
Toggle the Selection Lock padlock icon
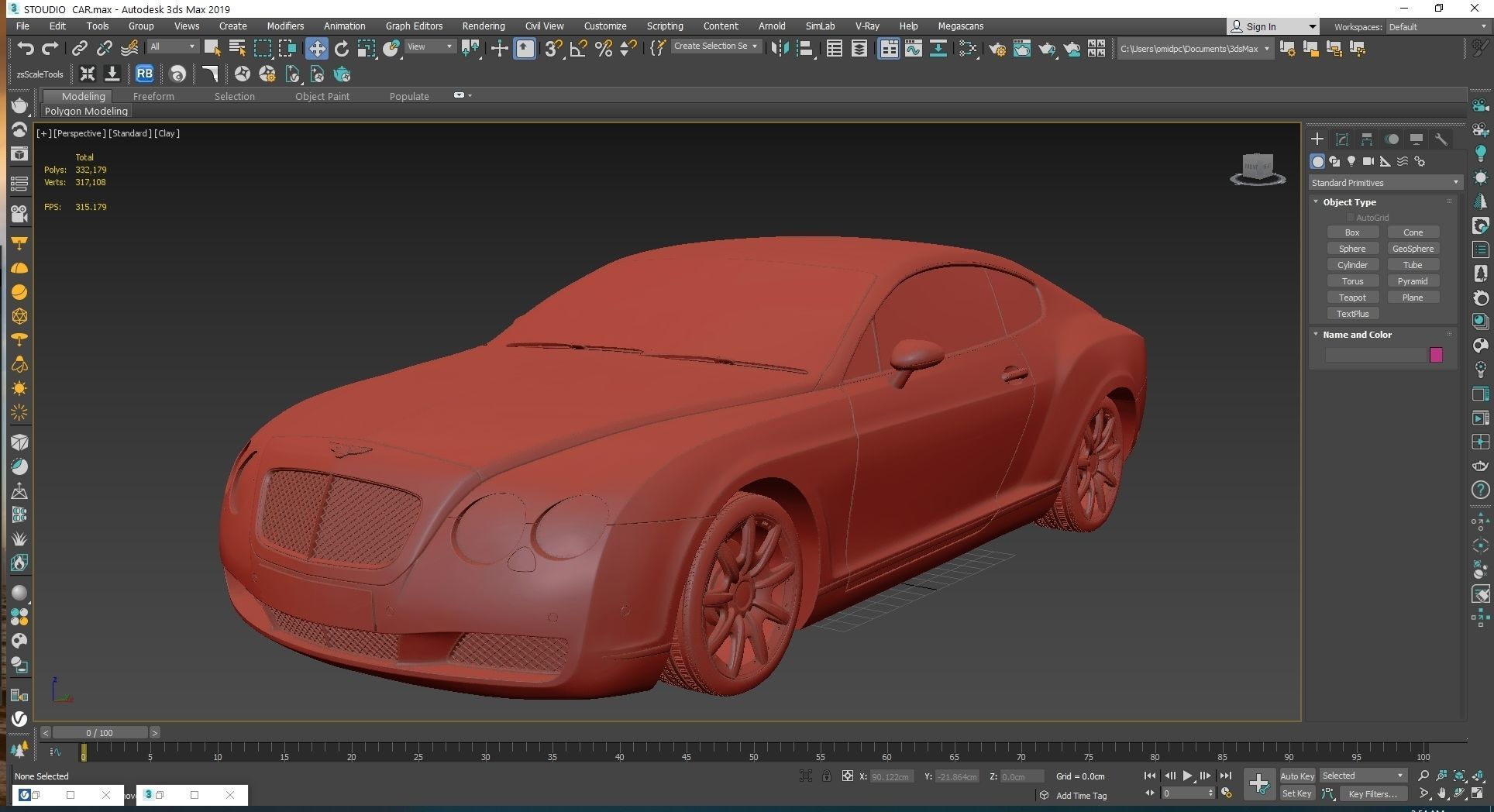tap(827, 776)
